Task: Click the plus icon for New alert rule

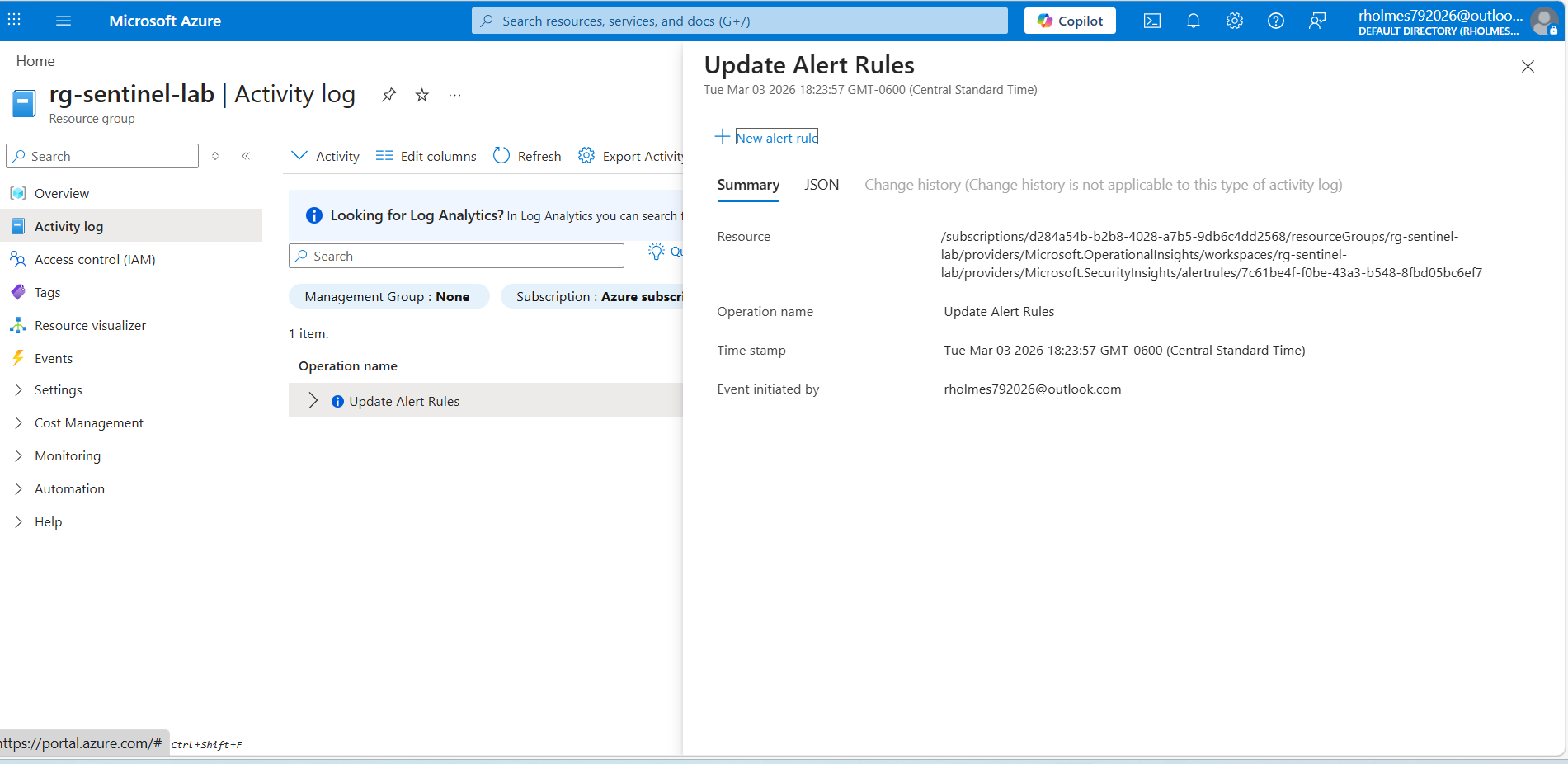Action: click(x=722, y=137)
